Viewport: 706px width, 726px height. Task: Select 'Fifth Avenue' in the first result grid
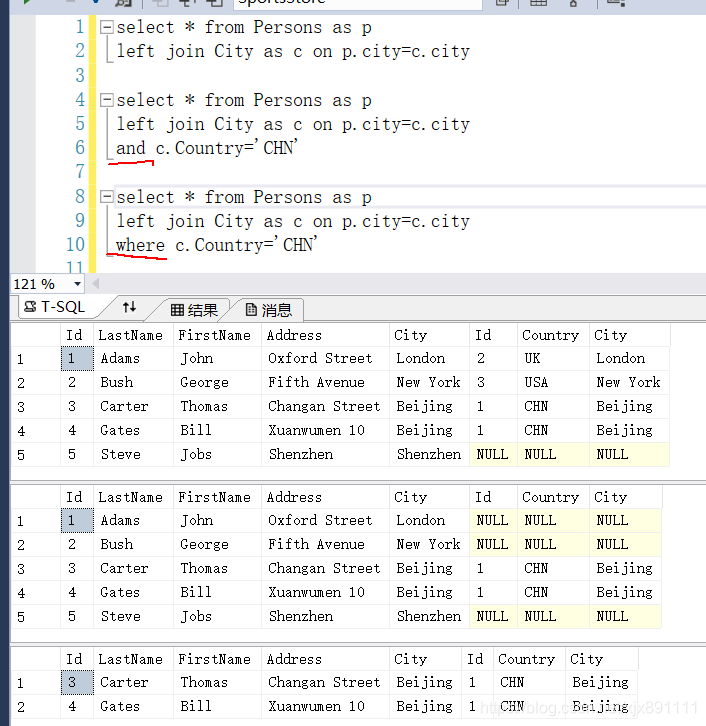coord(325,382)
